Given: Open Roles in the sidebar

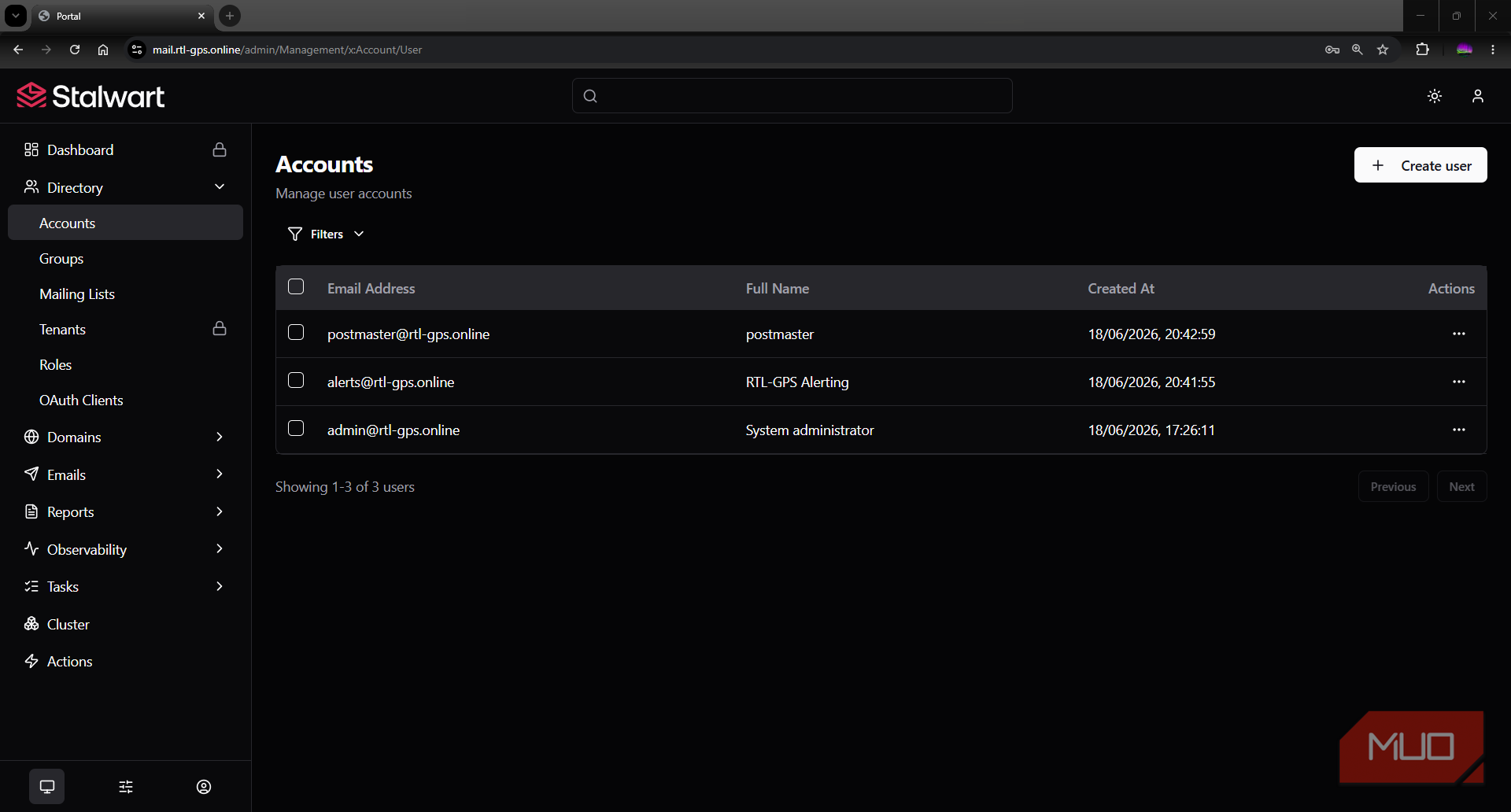Looking at the screenshot, I should (126, 364).
